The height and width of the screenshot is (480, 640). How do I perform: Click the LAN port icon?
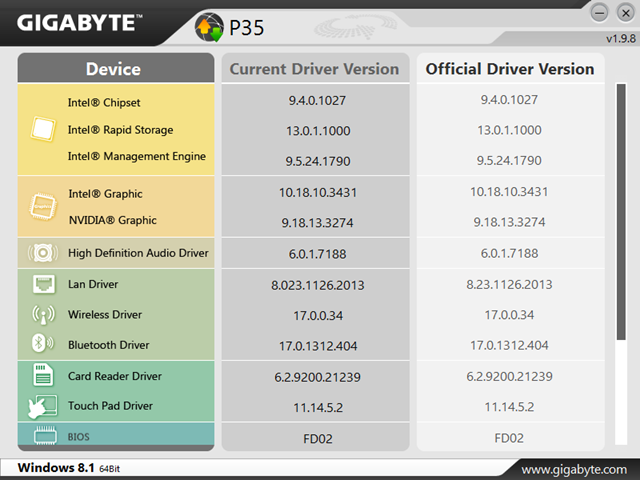[x=44, y=284]
